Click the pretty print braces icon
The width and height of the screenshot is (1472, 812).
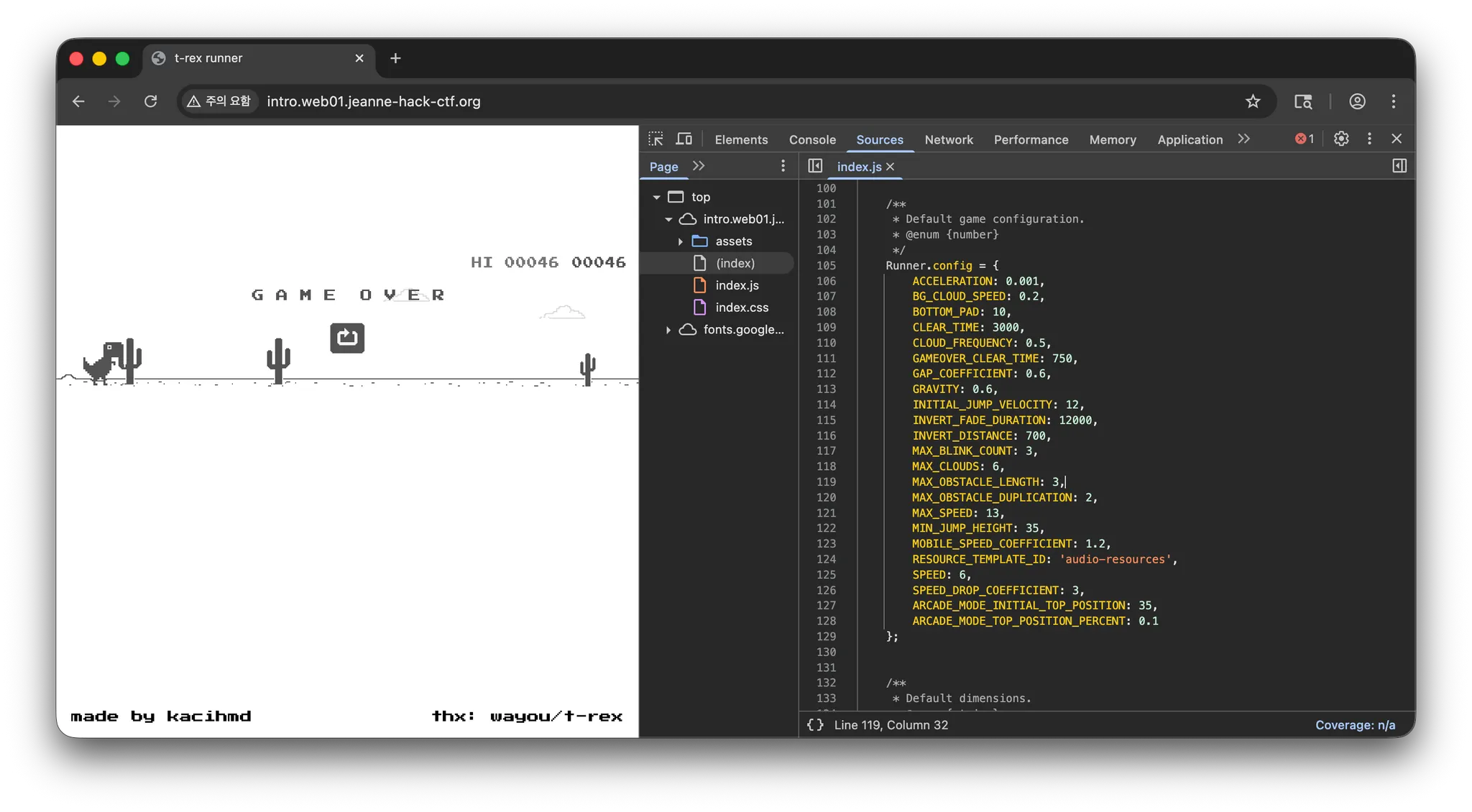pos(815,725)
